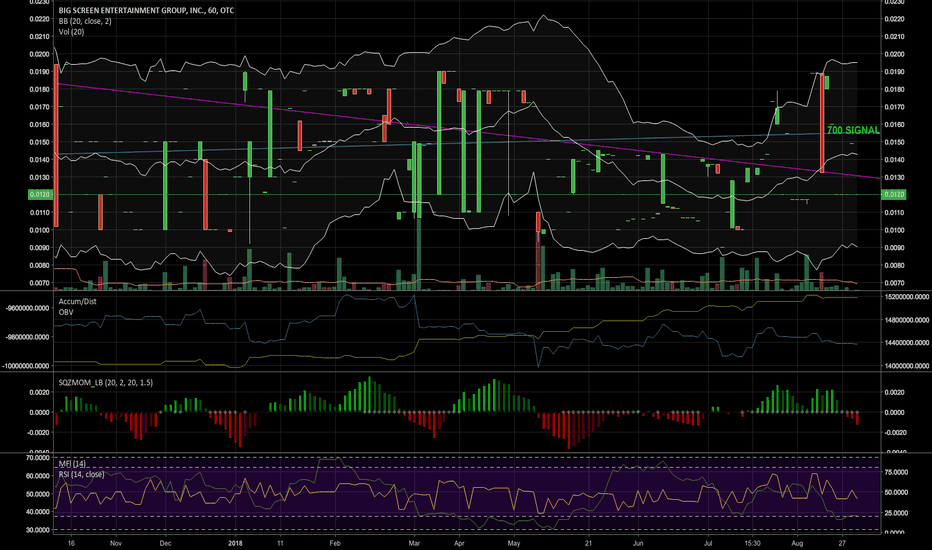This screenshot has height=550, width=932.
Task: Click the 16 label on the time axis
Action: [71, 543]
